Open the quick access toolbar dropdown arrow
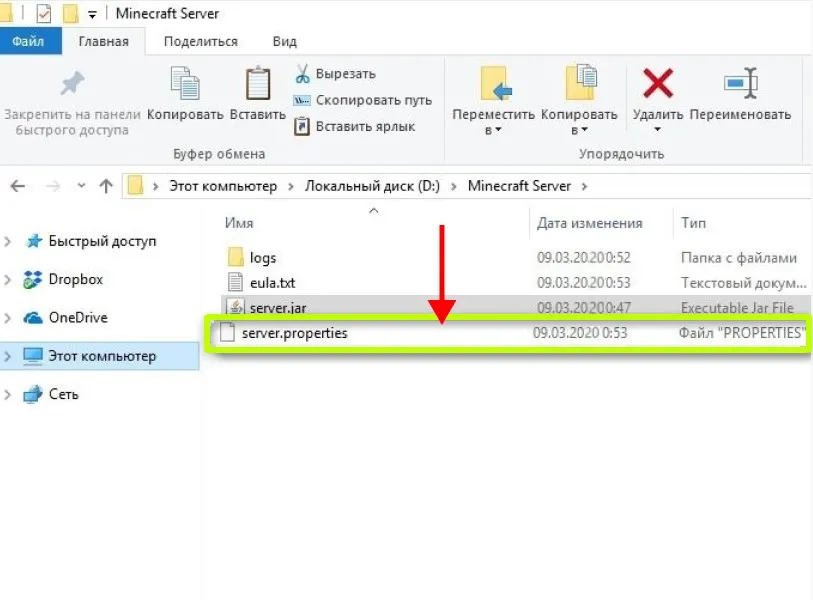 (x=92, y=15)
